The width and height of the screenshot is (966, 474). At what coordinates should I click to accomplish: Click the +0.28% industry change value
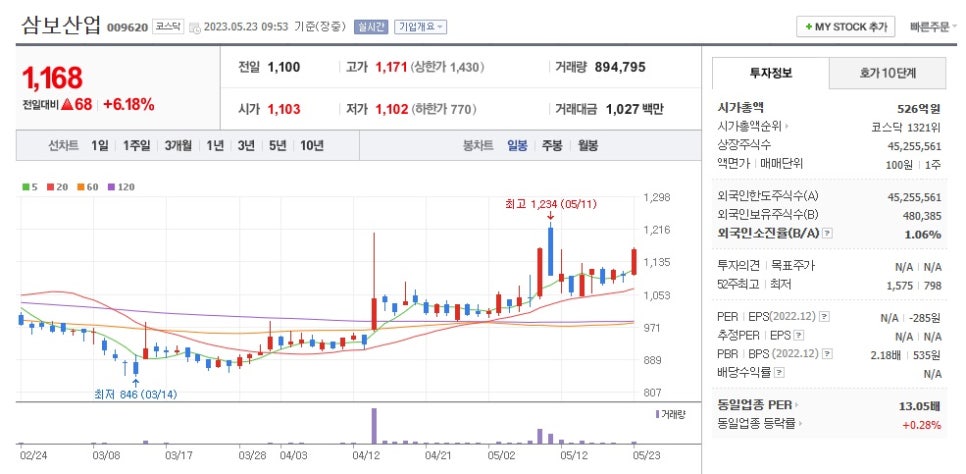(922, 425)
